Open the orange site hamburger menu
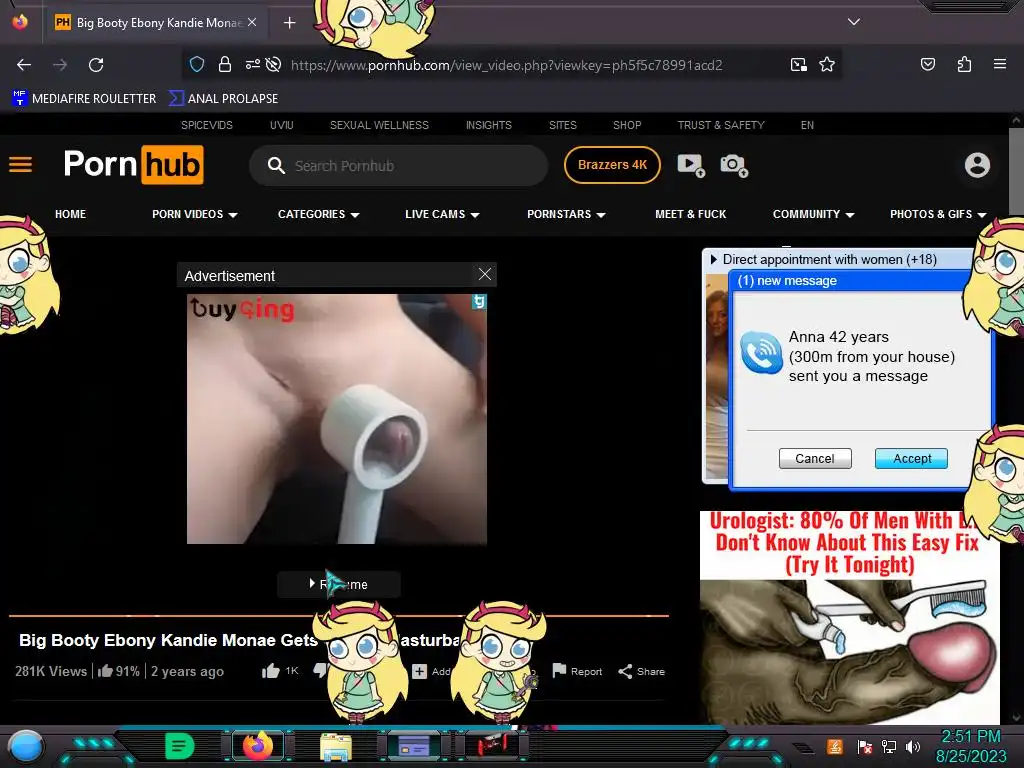 pyautogui.click(x=20, y=165)
